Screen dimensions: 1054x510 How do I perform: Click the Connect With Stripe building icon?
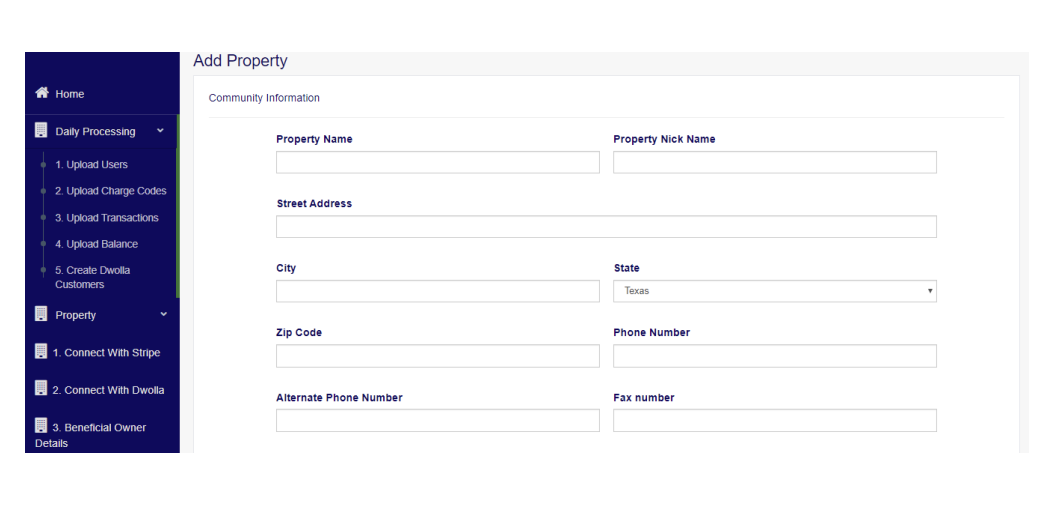point(41,351)
